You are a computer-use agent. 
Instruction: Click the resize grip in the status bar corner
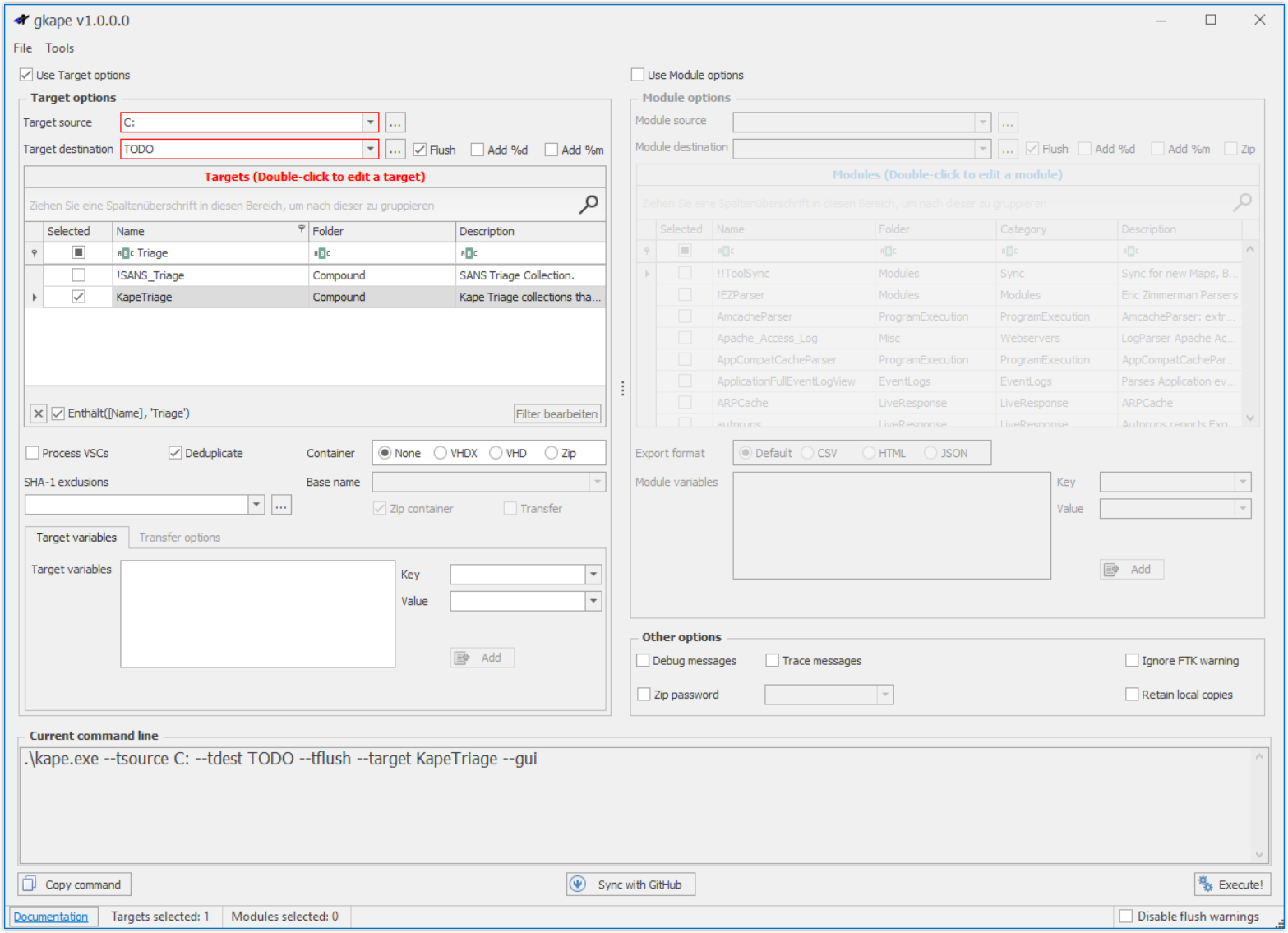1278,924
